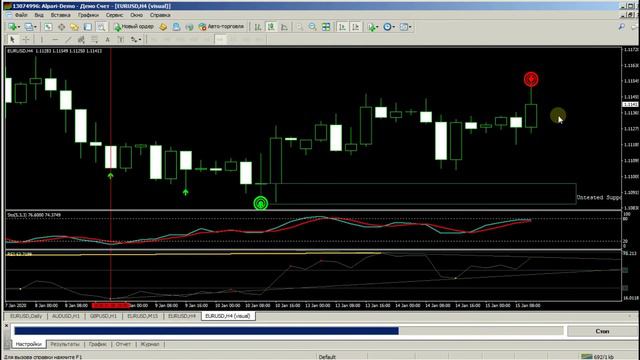Screen dimensions: 640x360
Task: Switch to the EURUSD,Daily chart tab
Action: (26, 316)
